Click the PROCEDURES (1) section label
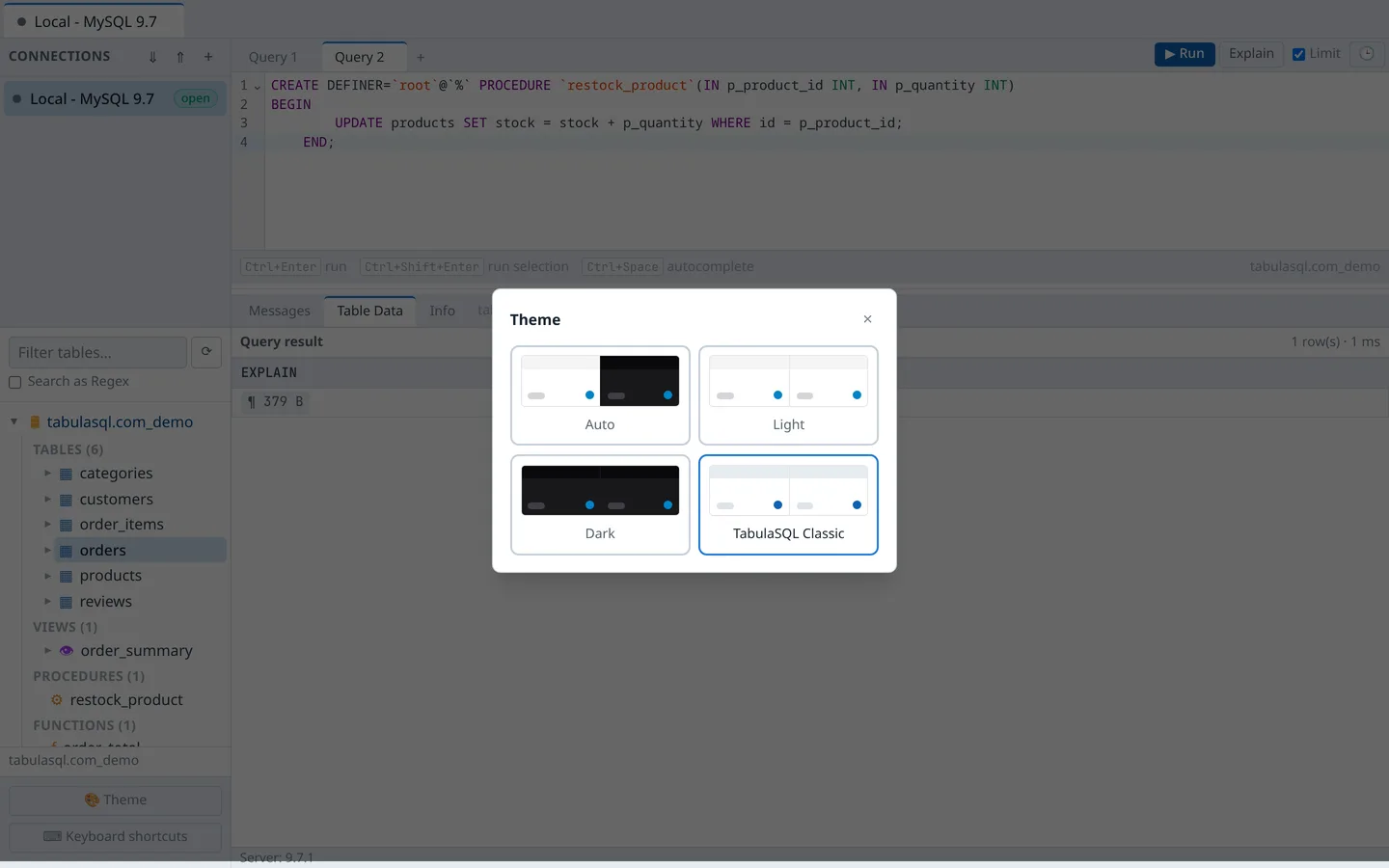 [x=89, y=676]
